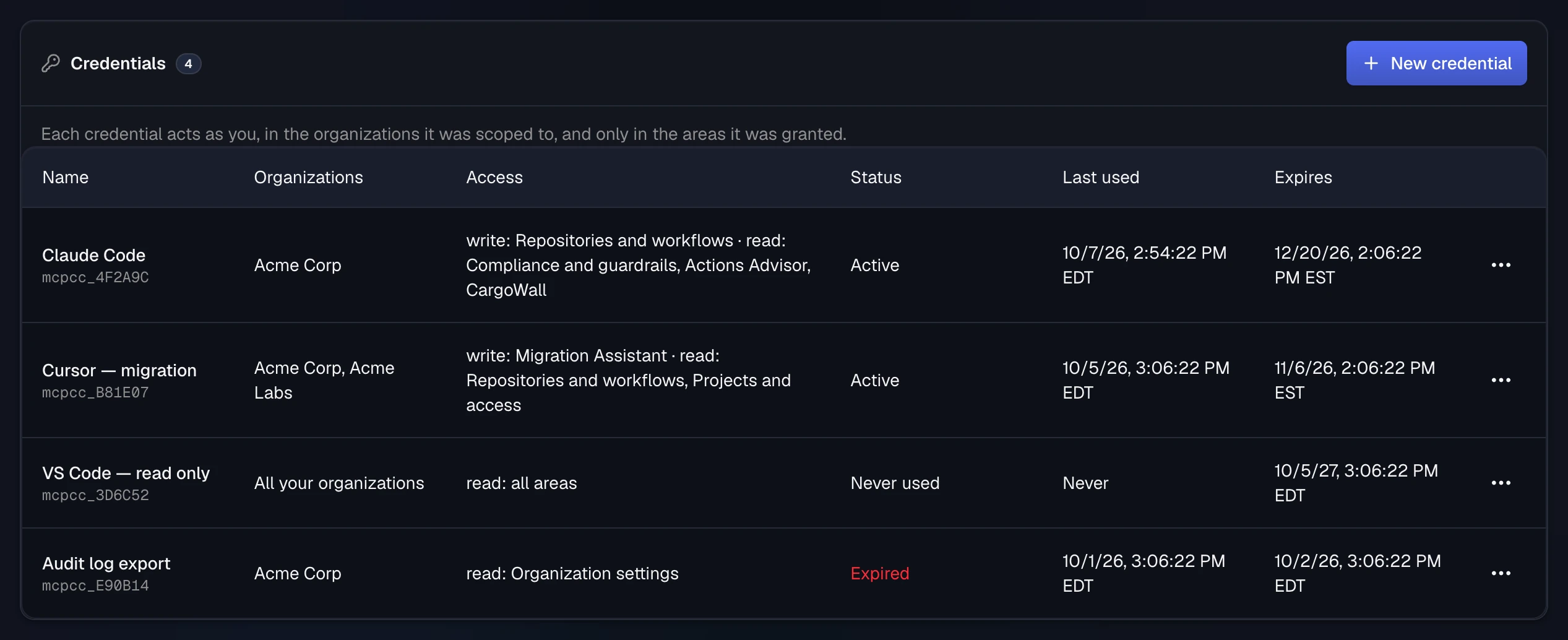Click the token ID mcpcc_4F2A9C
1568x640 pixels.
coord(95,277)
